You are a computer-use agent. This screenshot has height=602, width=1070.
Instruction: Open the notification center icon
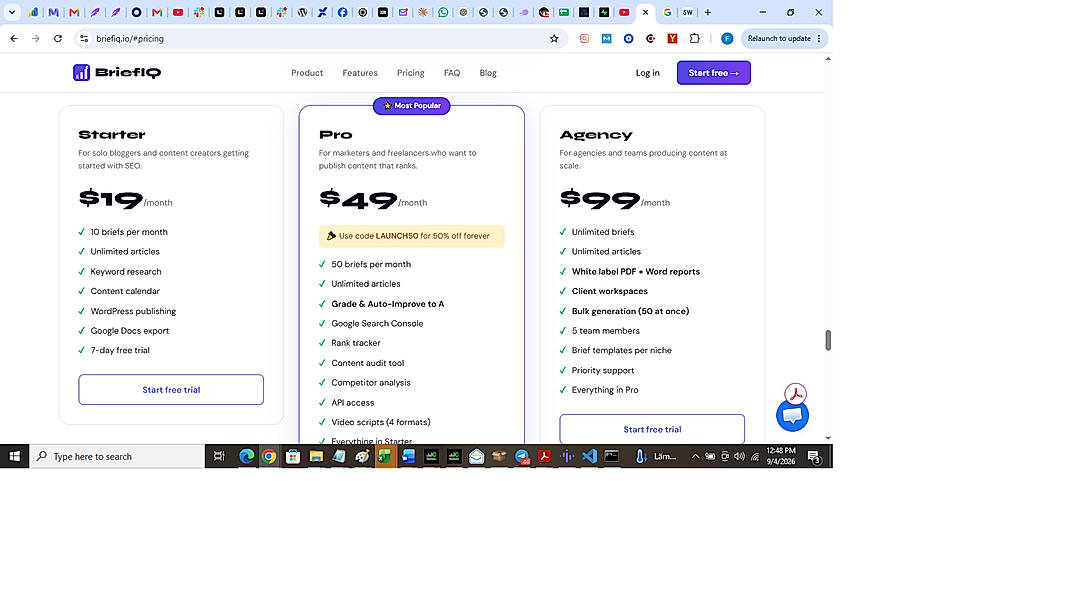coord(814,456)
